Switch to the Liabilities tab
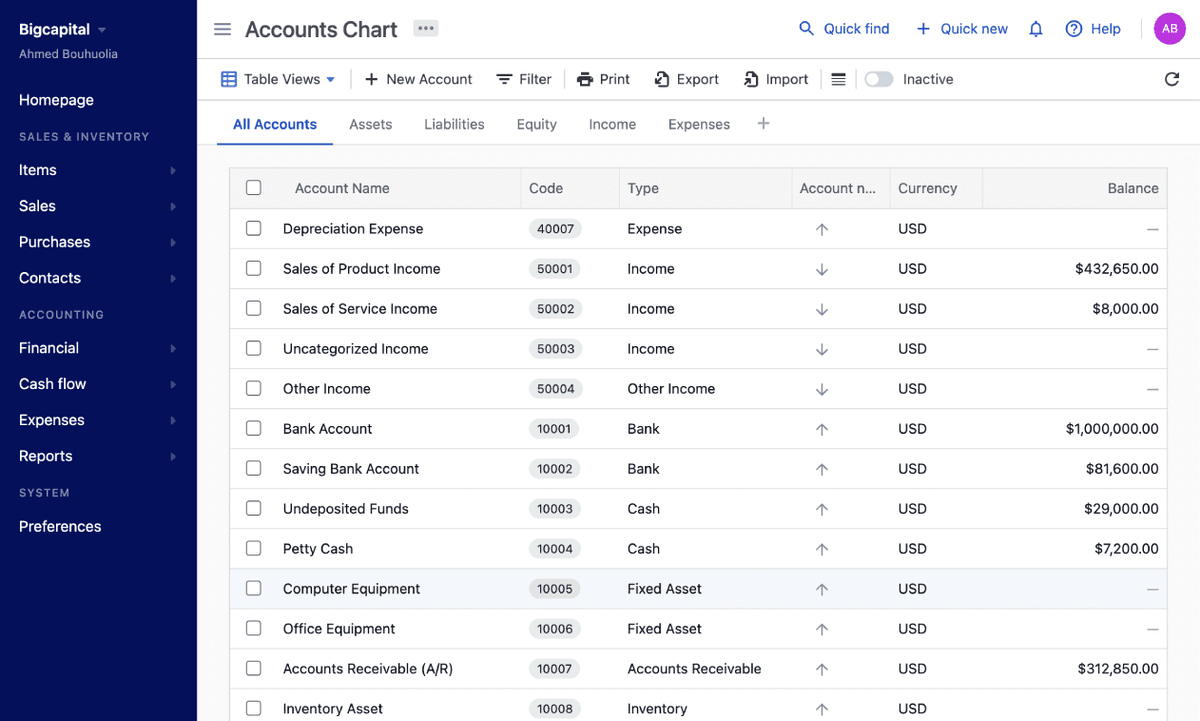This screenshot has height=721, width=1200. click(x=454, y=124)
